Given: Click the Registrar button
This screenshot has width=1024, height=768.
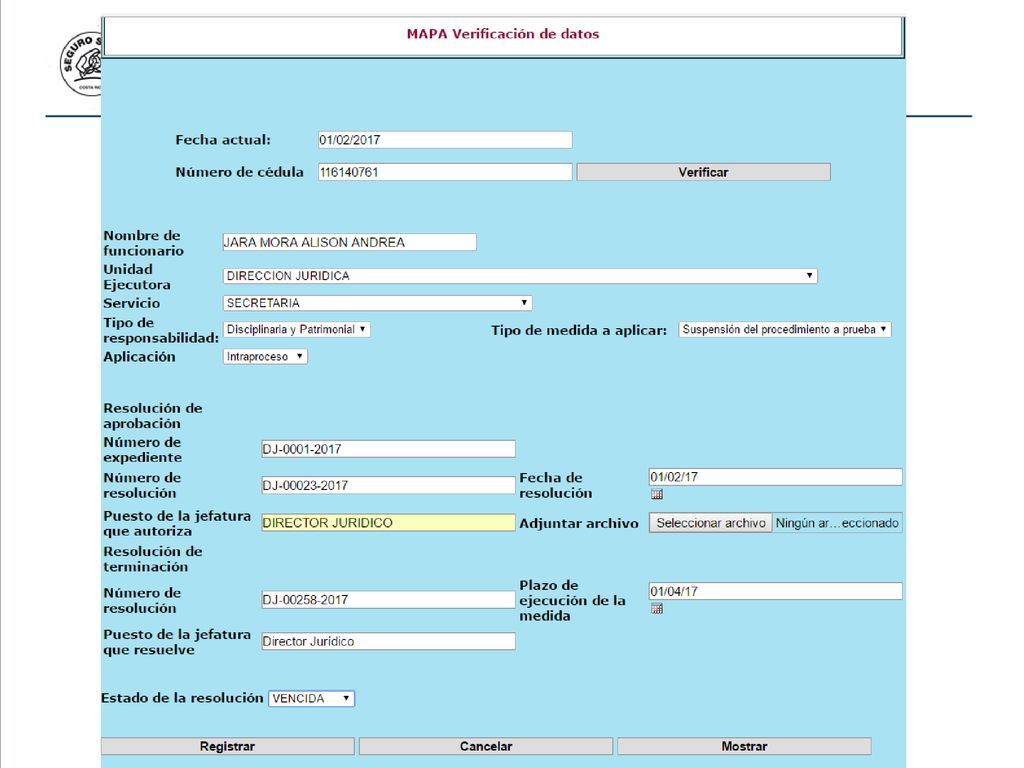Looking at the screenshot, I should click(227, 746).
